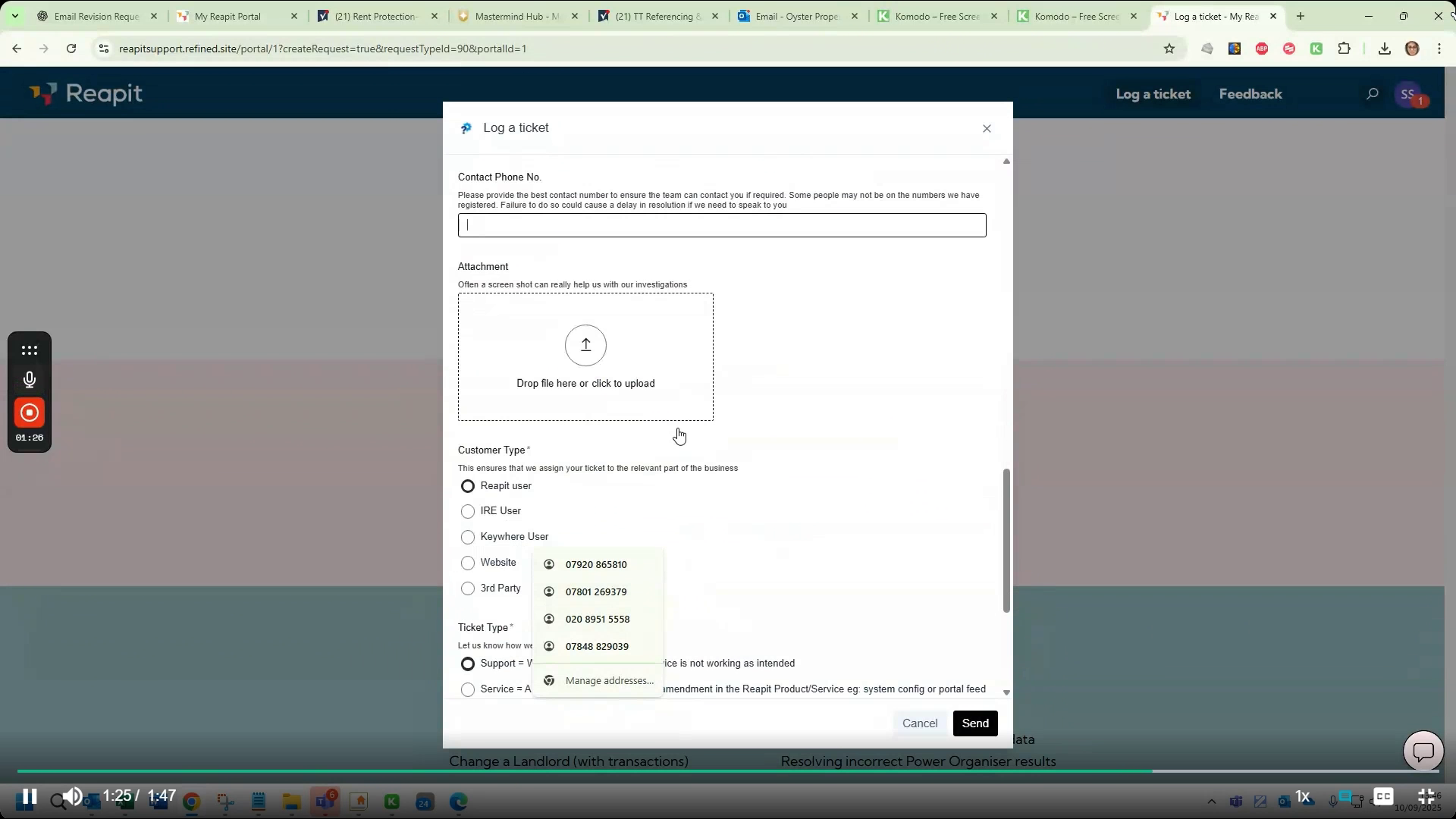Open the chat bubble at bottom right
Screen dimensions: 1456x819
click(x=1423, y=751)
